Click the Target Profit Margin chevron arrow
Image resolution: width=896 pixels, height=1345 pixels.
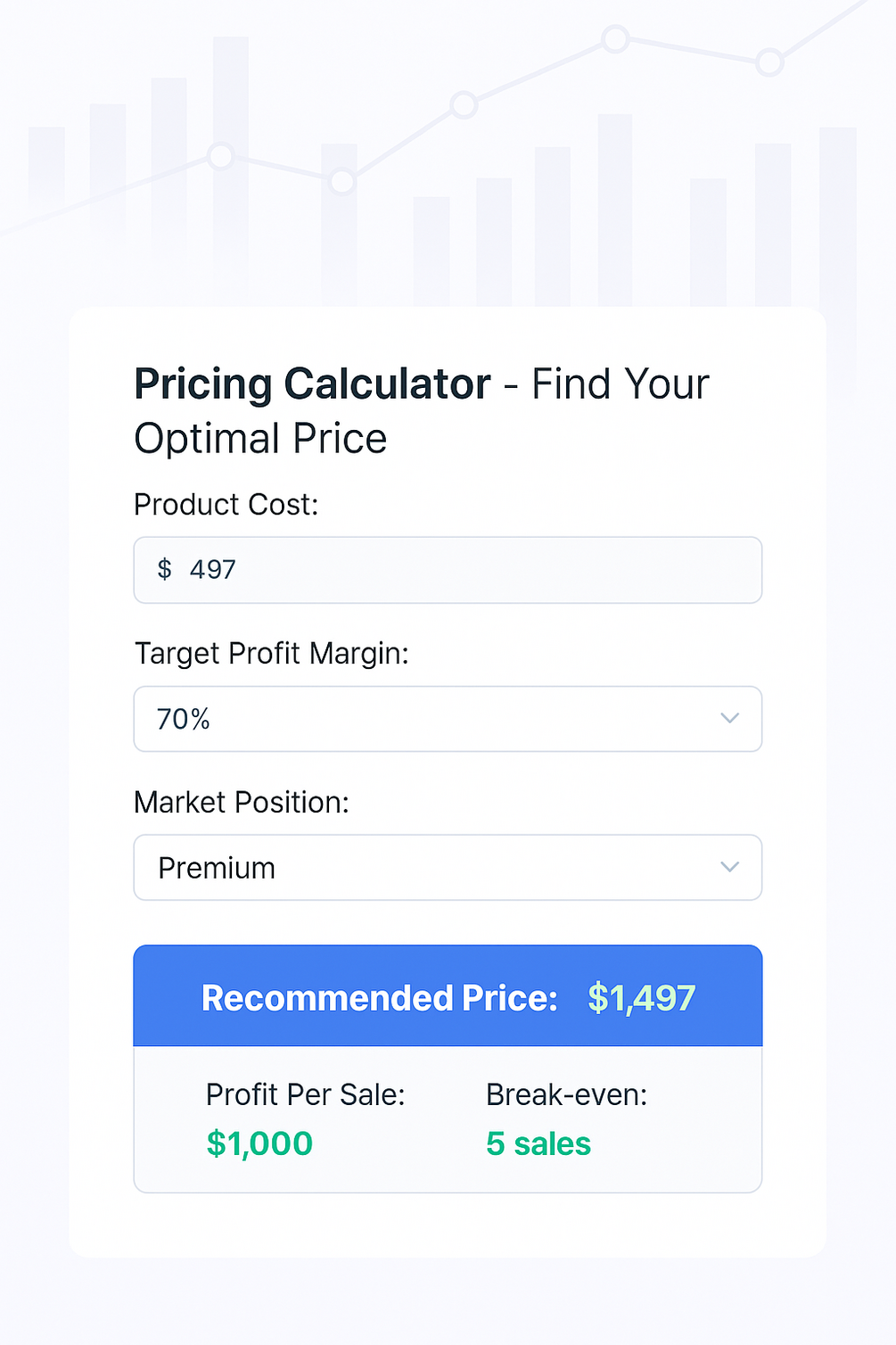729,718
